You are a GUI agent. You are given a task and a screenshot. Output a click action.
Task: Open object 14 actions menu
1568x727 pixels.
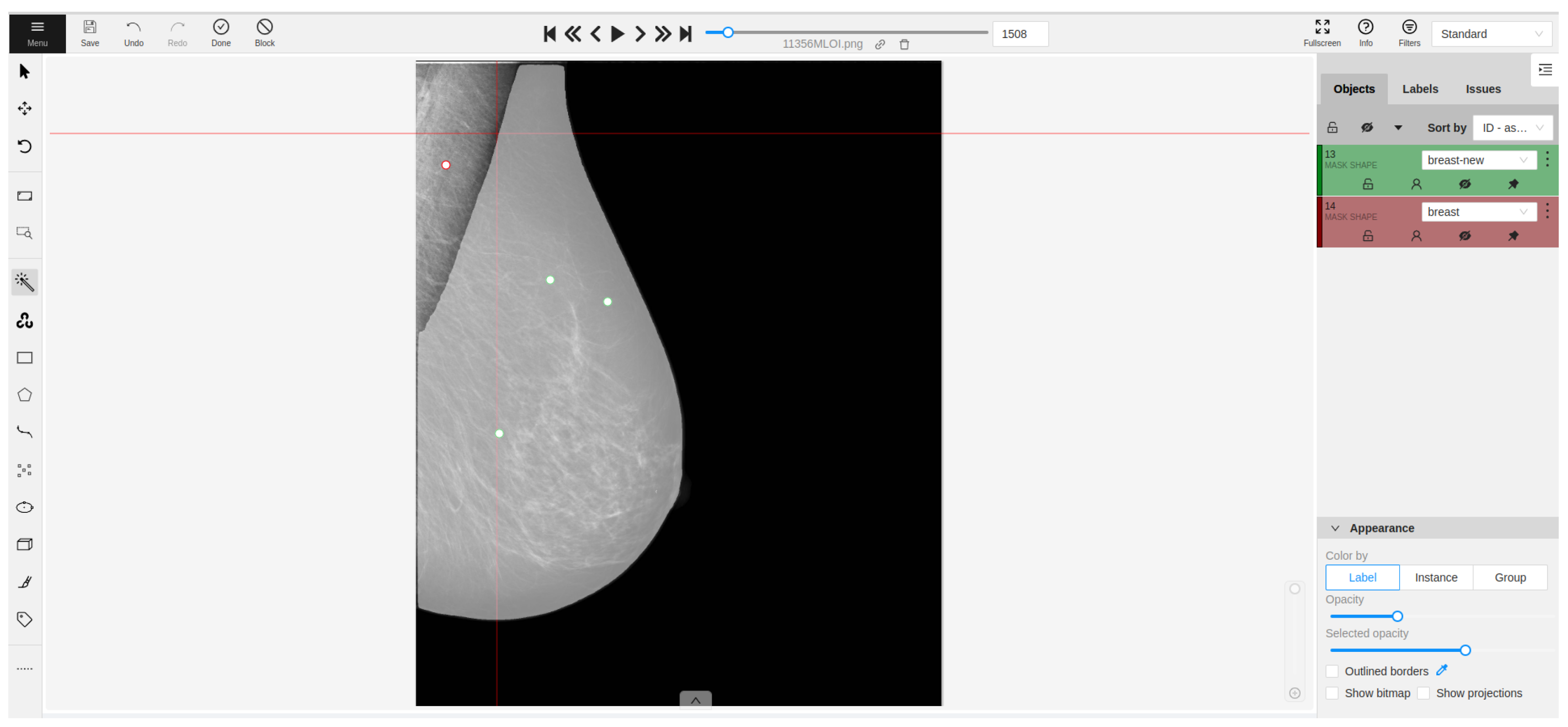click(x=1548, y=212)
